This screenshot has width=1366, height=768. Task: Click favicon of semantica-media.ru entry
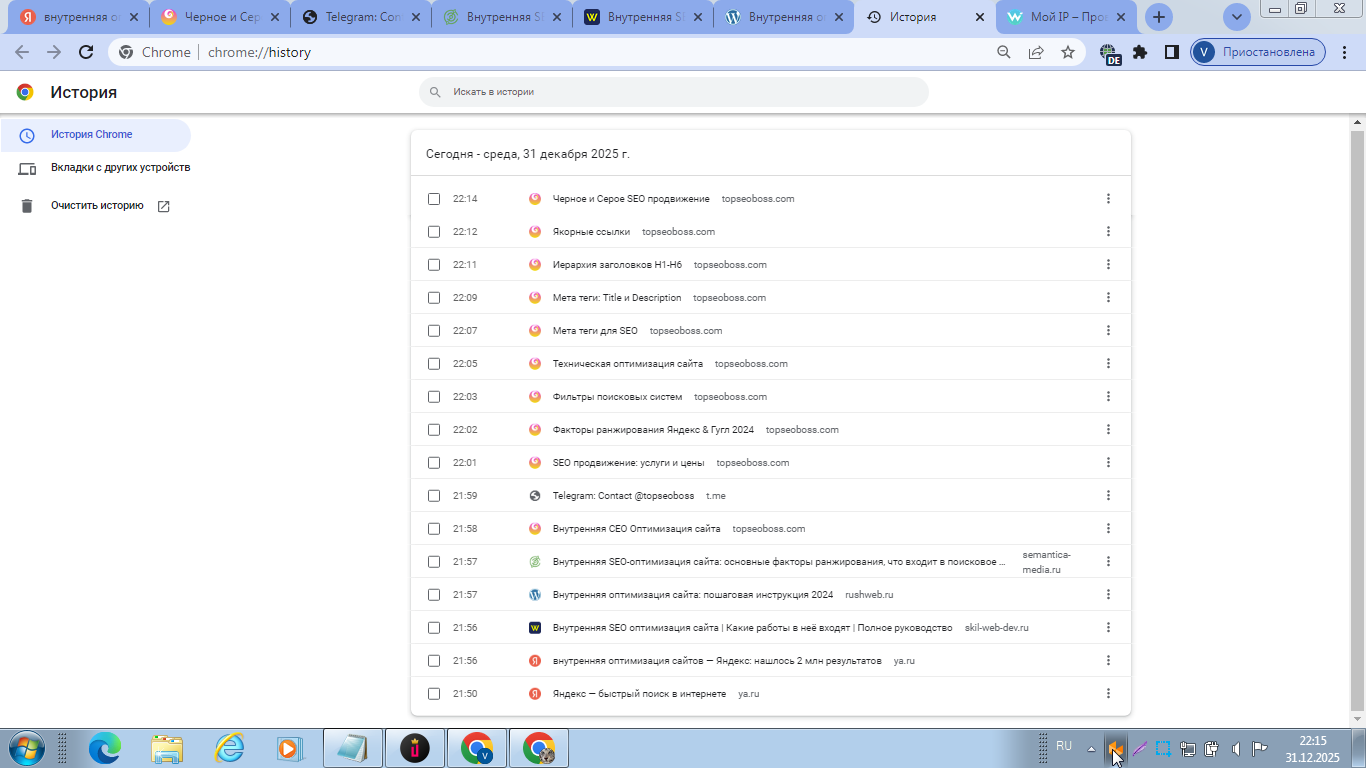535,562
